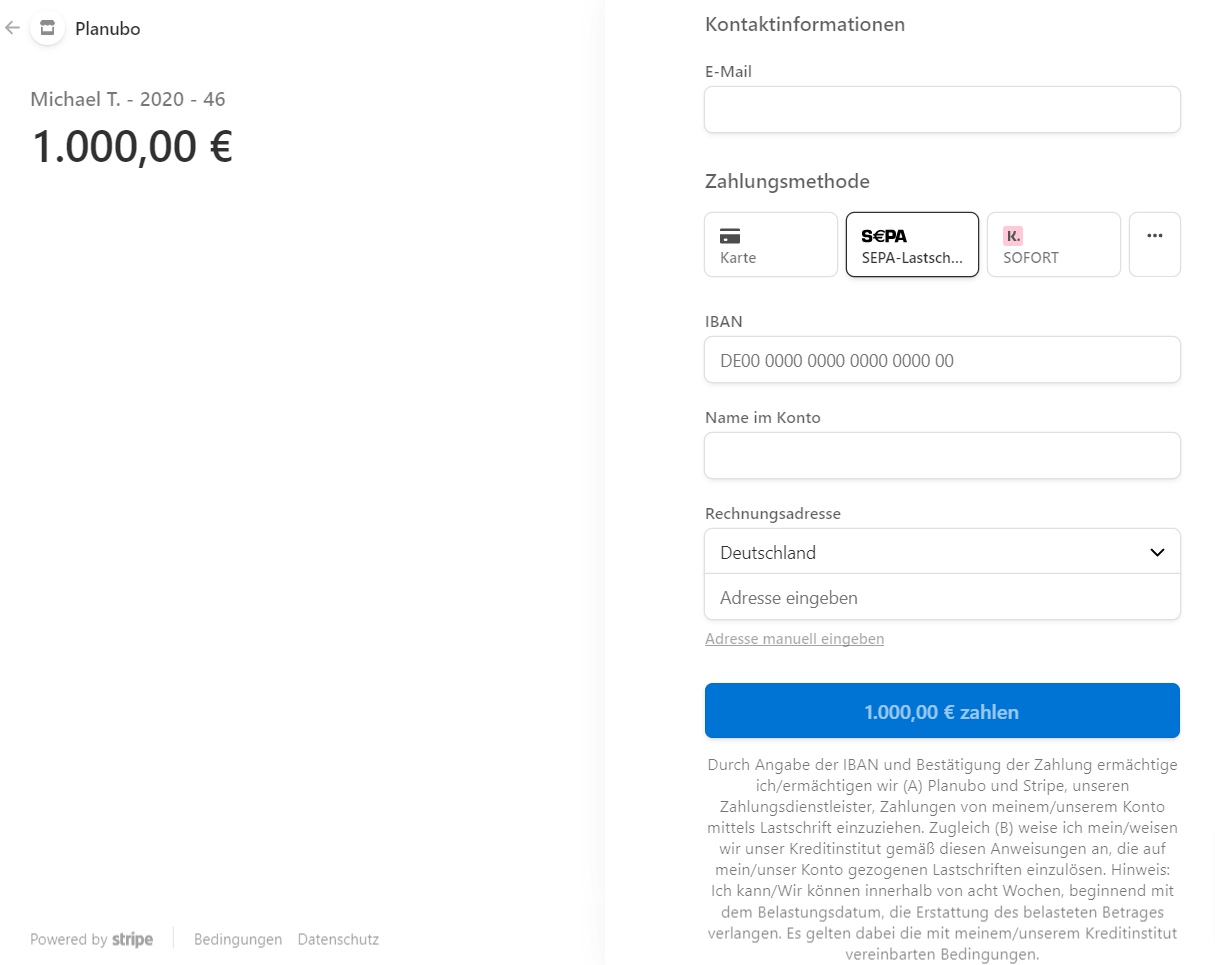Image resolution: width=1215 pixels, height=965 pixels.
Task: Click the Adresse eingeben field
Action: (941, 597)
